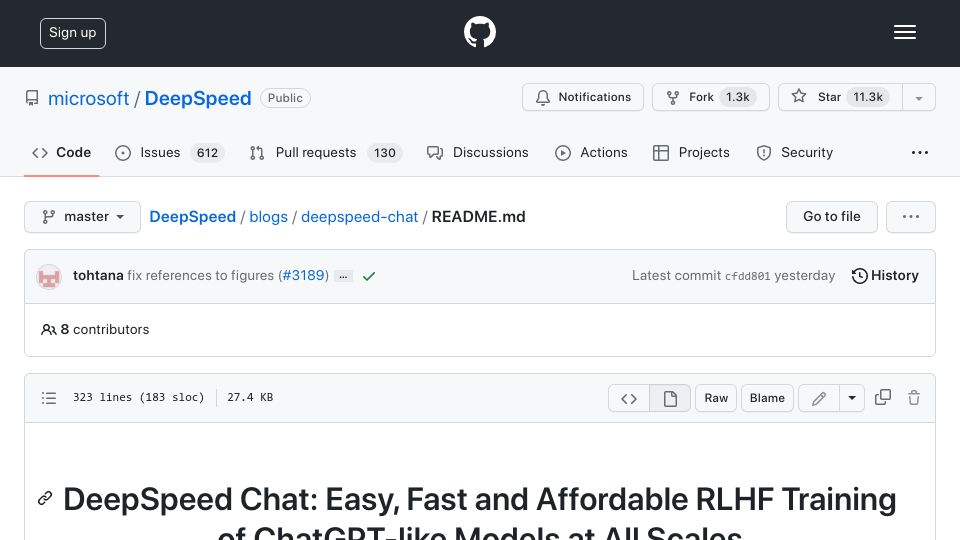Toggle the table of contents outline icon
Viewport: 960px width, 540px height.
point(49,398)
